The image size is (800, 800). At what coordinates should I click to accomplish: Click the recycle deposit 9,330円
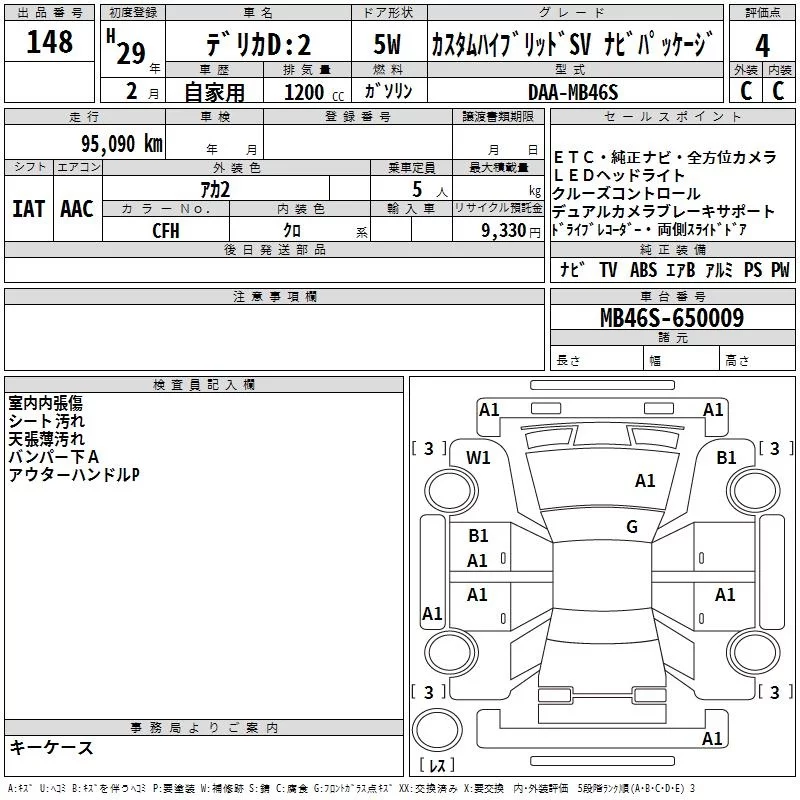click(511, 231)
